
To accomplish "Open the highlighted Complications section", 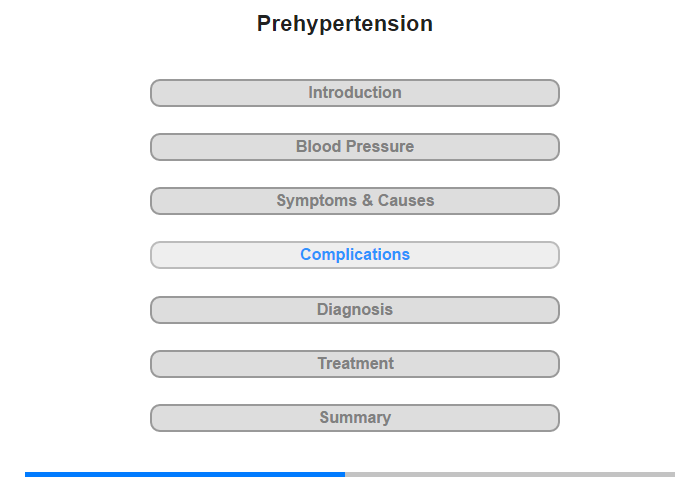I will (x=355, y=255).
